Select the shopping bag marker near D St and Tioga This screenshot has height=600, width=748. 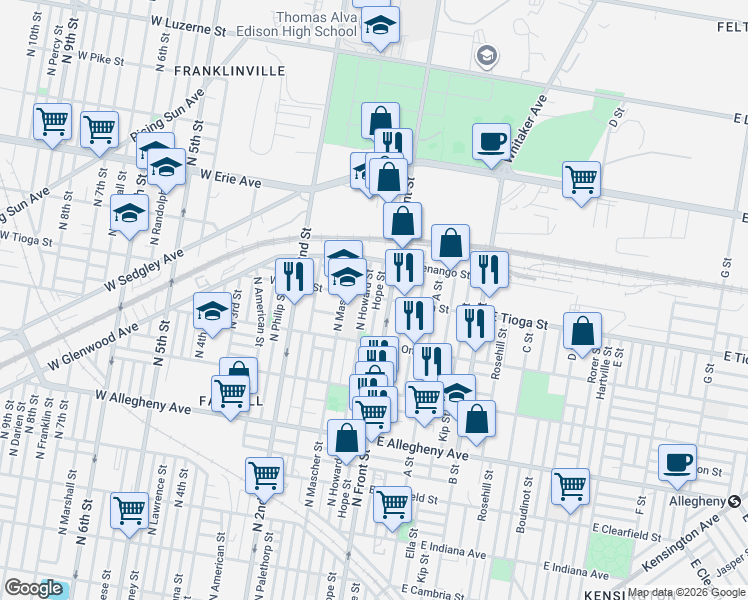[582, 331]
